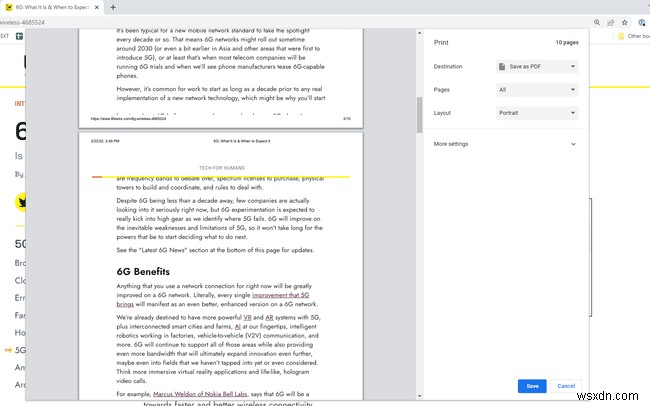Click the '10 pages' count label
This screenshot has width=650, height=406.
567,42
